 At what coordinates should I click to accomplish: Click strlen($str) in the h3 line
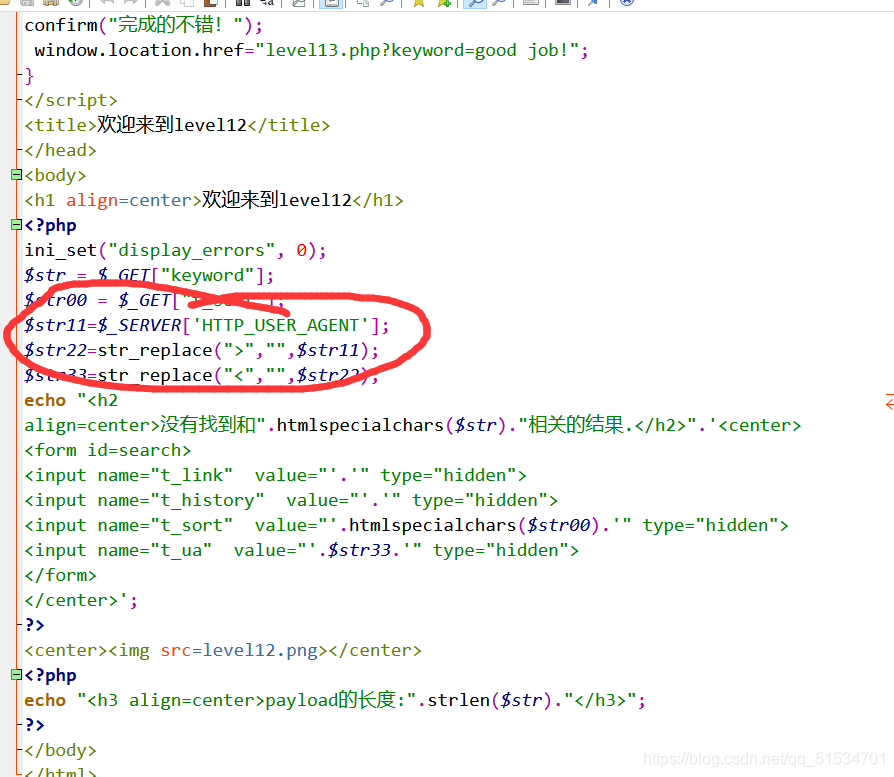[x=490, y=700]
